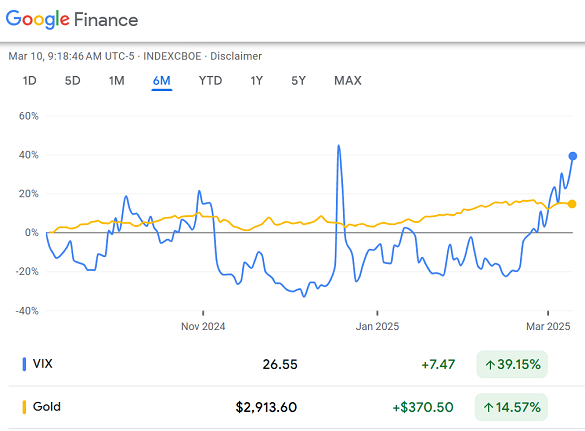Viewport: 585px width, 431px height.
Task: Click the Gold price $2,913.60
Action: coord(266,407)
